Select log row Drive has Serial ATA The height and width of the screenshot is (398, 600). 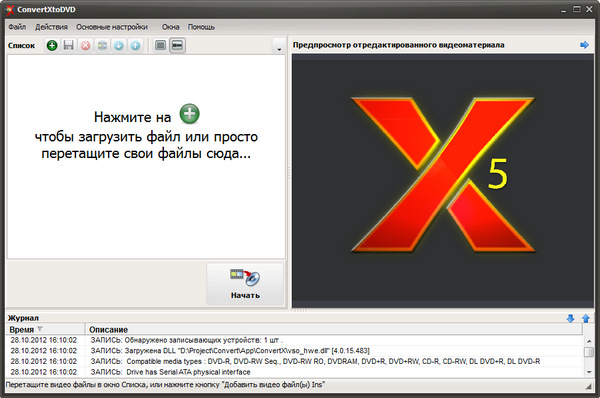click(x=295, y=372)
